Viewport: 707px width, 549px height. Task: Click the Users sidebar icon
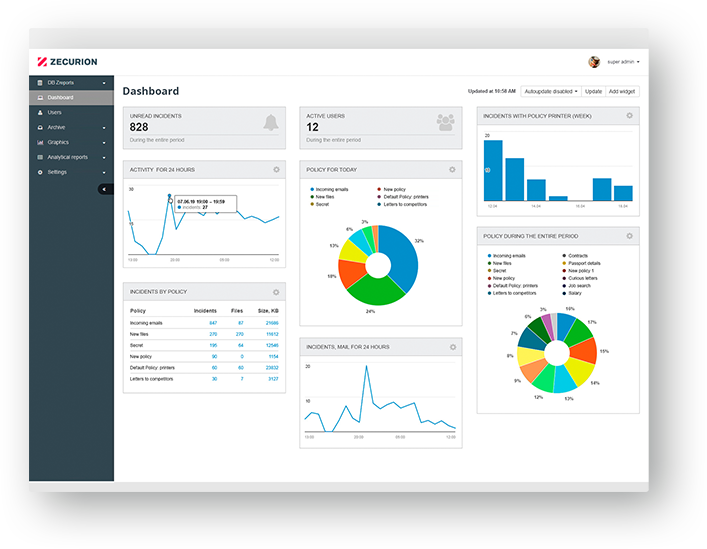click(40, 112)
